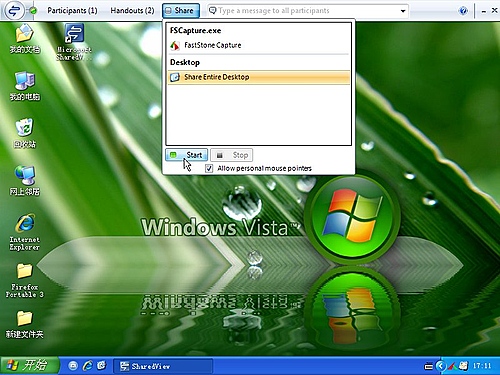
Task: Open the Handouts (2) menu
Action: 132,11
